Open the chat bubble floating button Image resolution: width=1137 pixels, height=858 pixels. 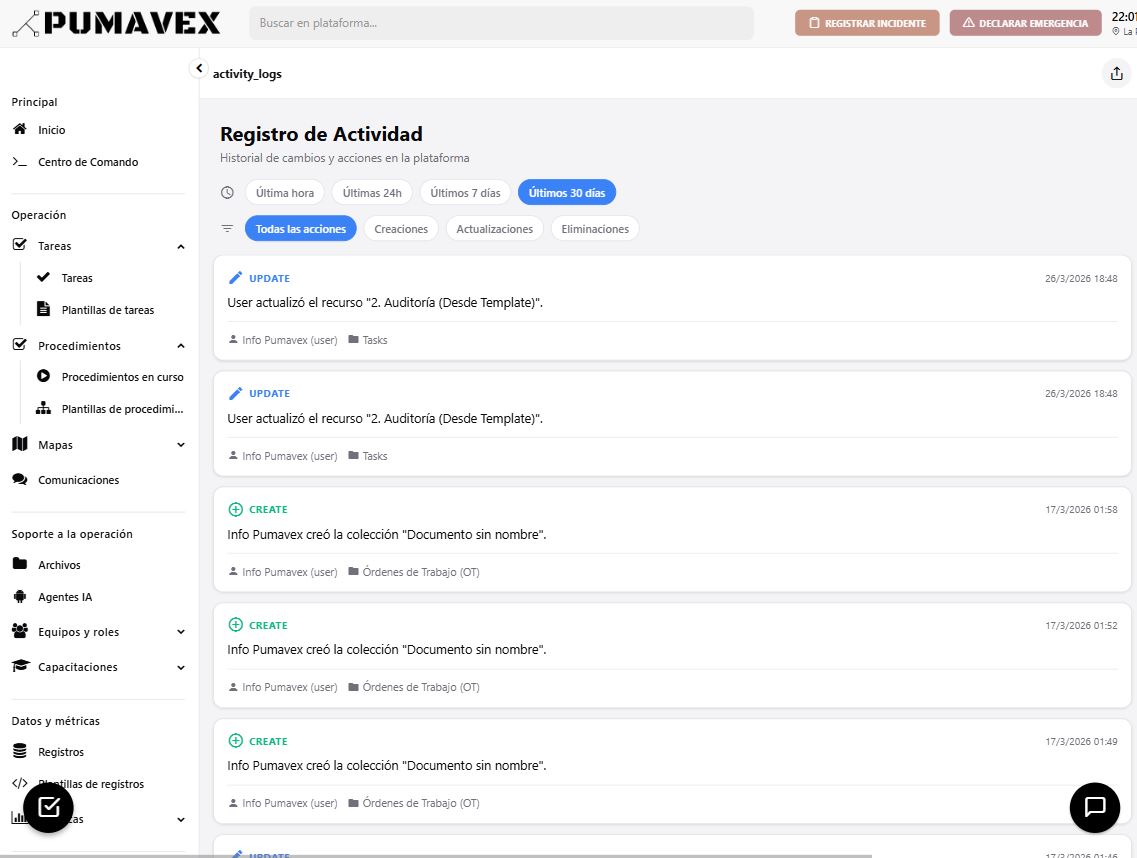click(1094, 807)
